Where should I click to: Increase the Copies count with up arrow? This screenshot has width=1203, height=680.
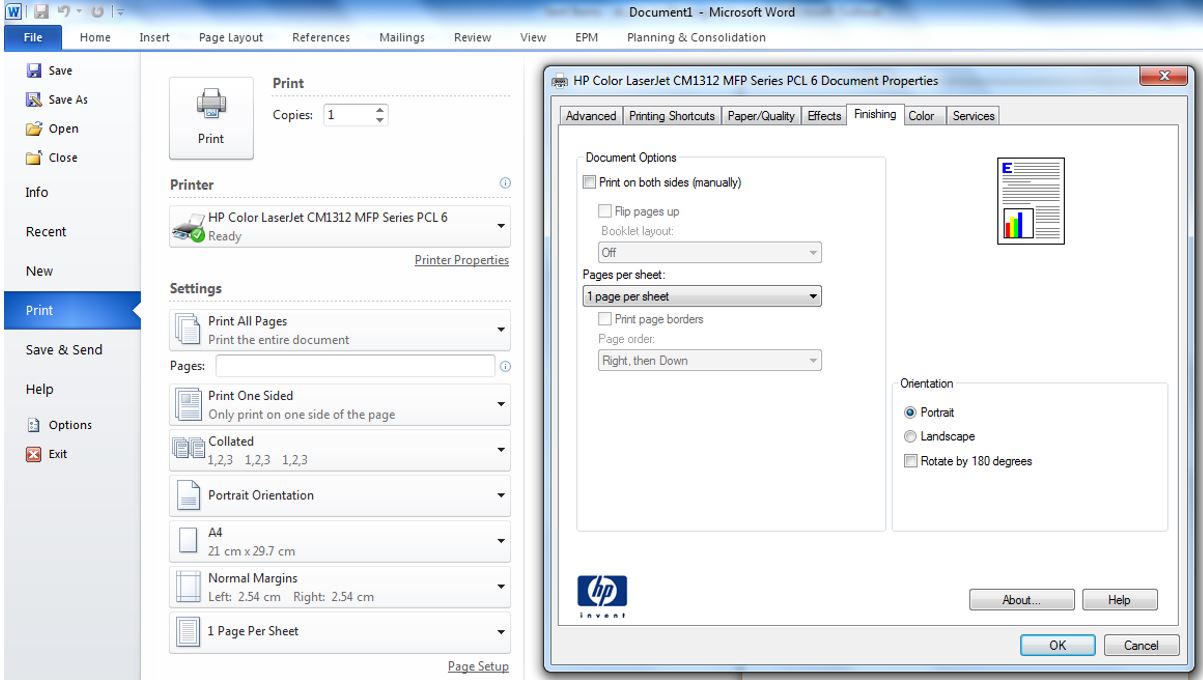click(379, 110)
